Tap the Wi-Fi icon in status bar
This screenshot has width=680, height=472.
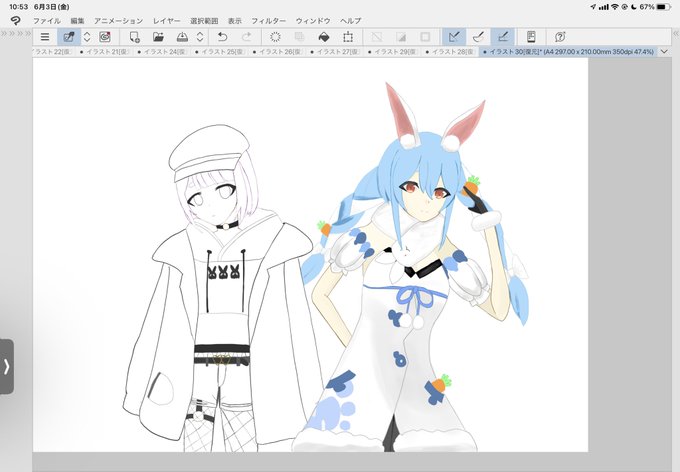615,7
